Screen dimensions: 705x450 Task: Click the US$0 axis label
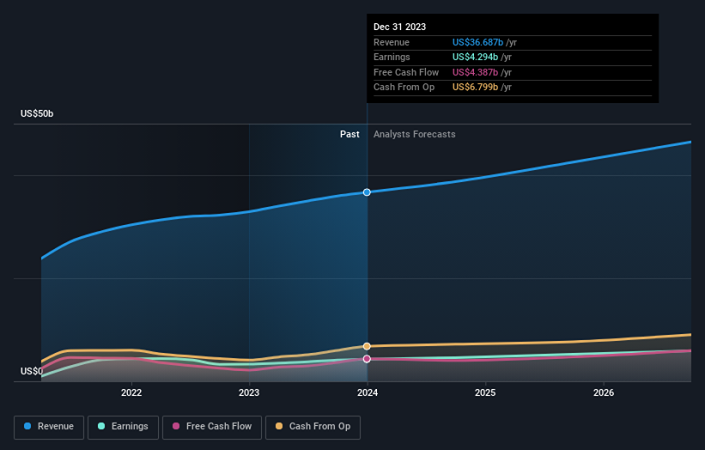click(31, 371)
